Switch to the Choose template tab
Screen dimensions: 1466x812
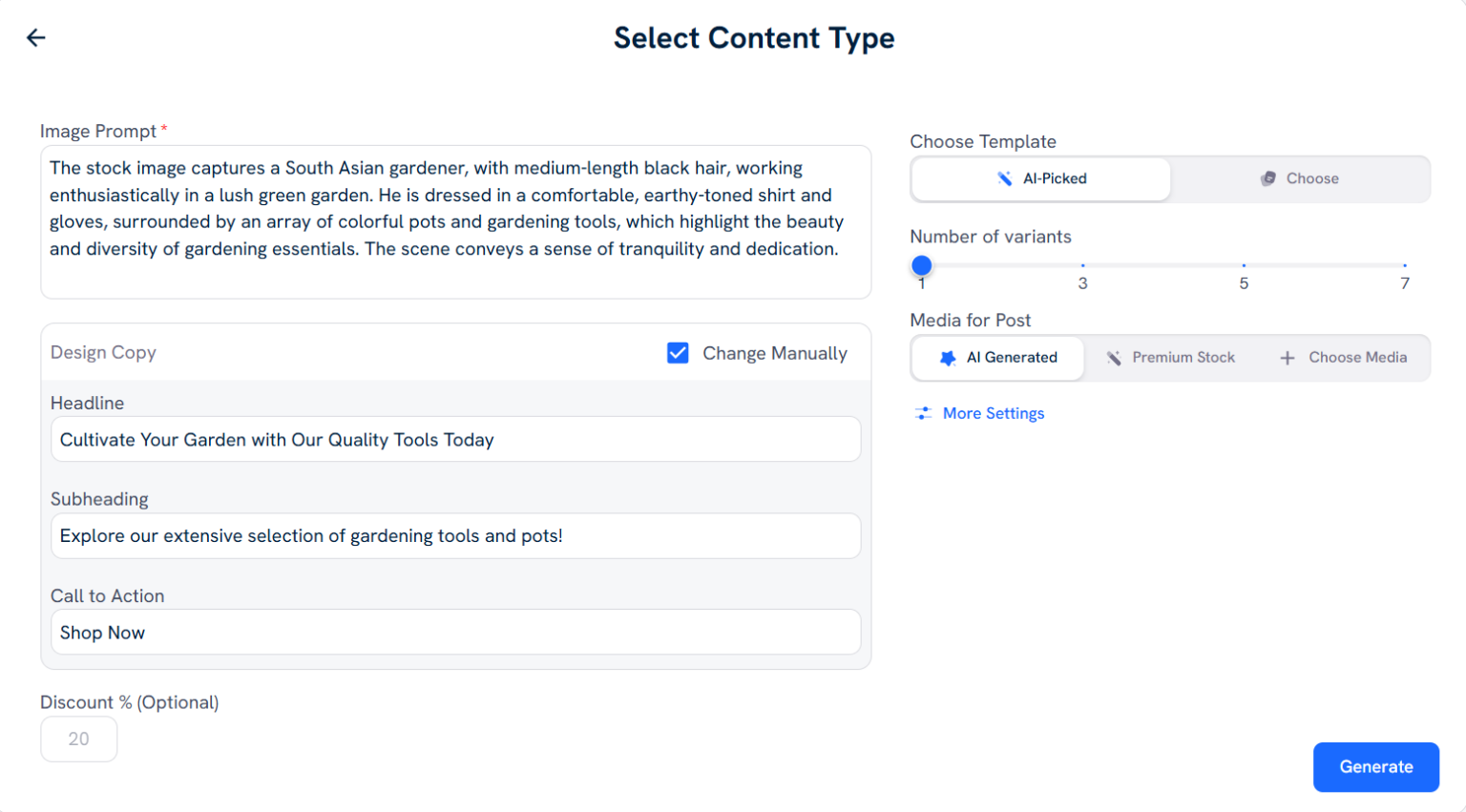click(x=1300, y=178)
